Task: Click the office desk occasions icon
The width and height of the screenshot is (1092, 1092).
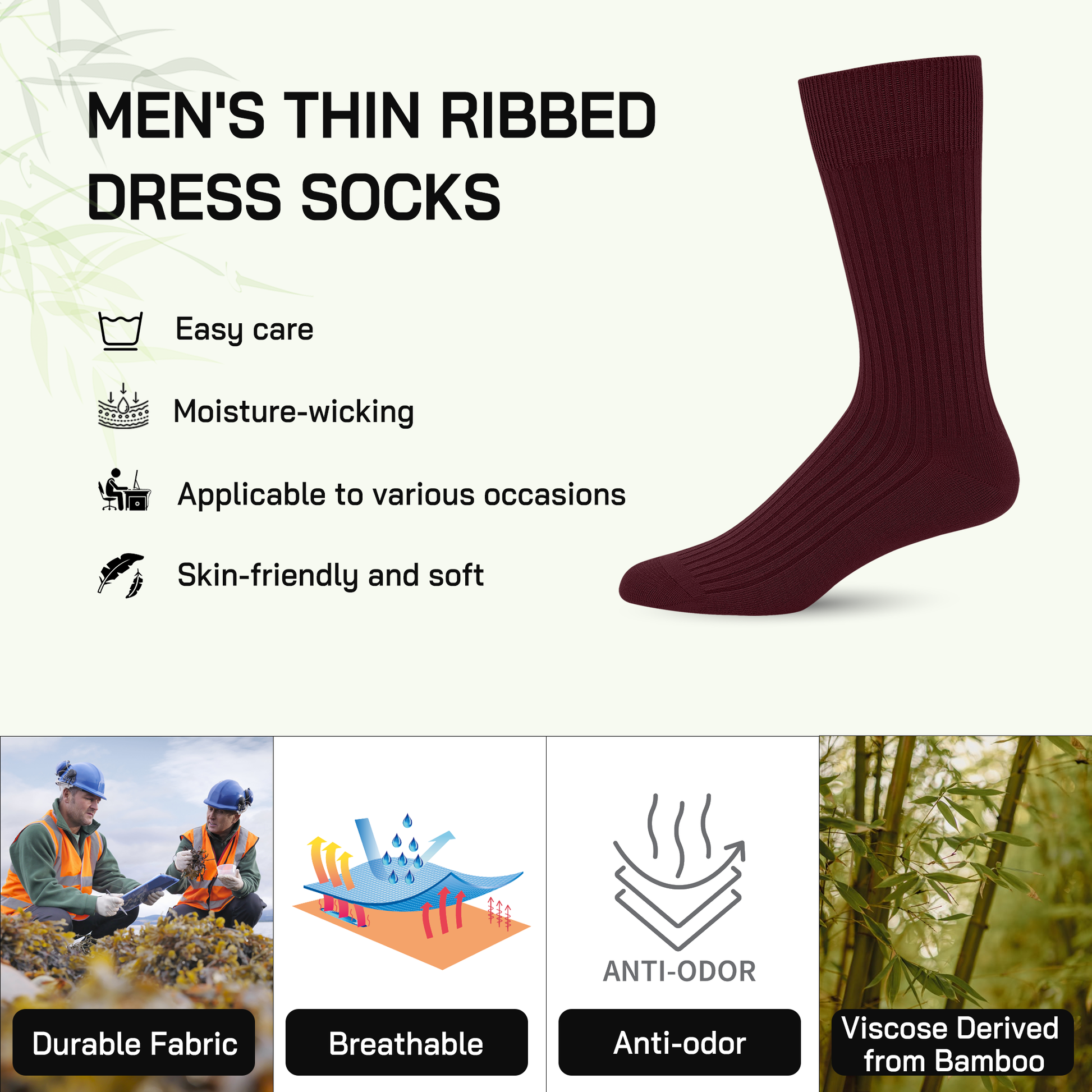Action: point(125,489)
